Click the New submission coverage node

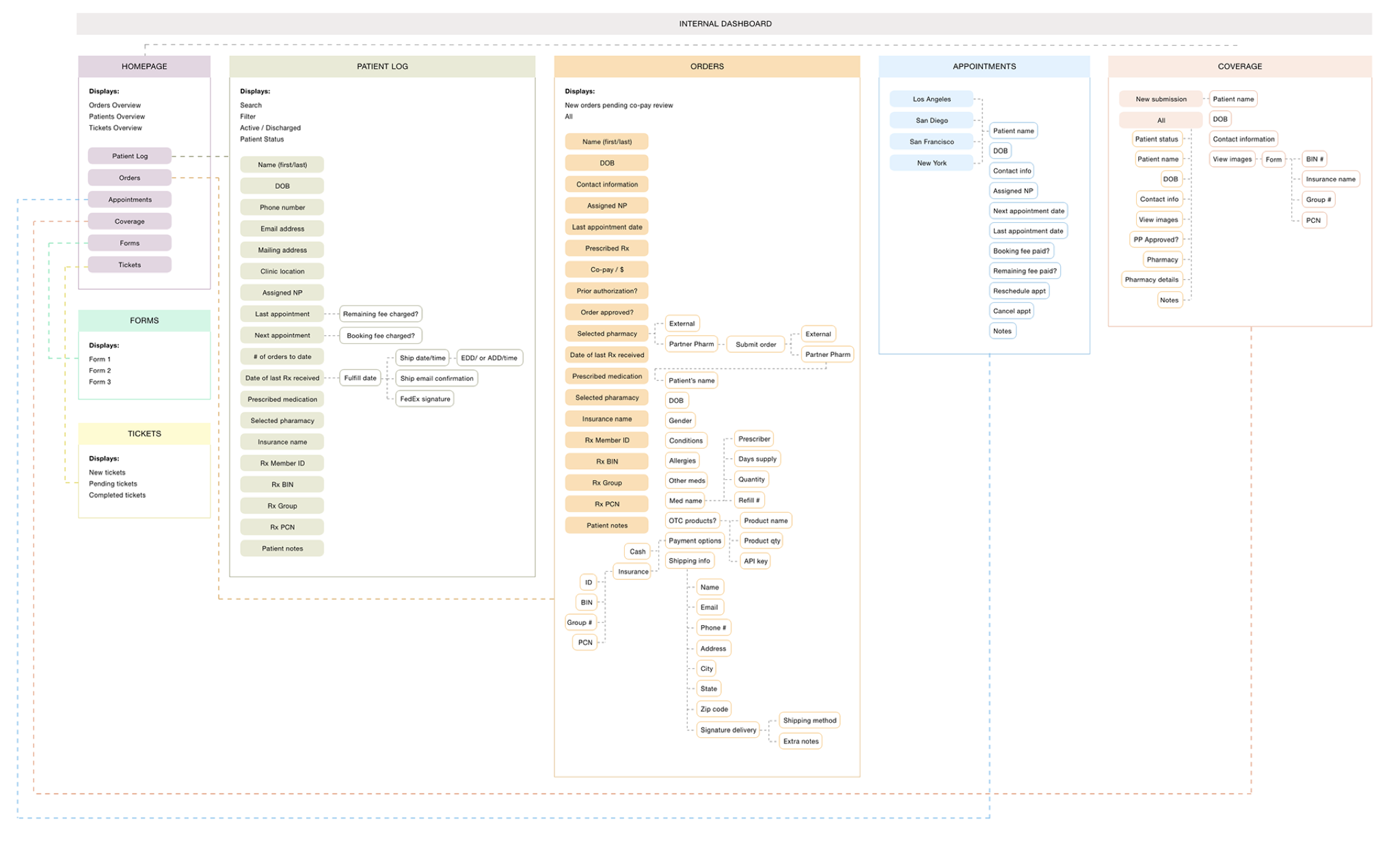coord(1160,99)
